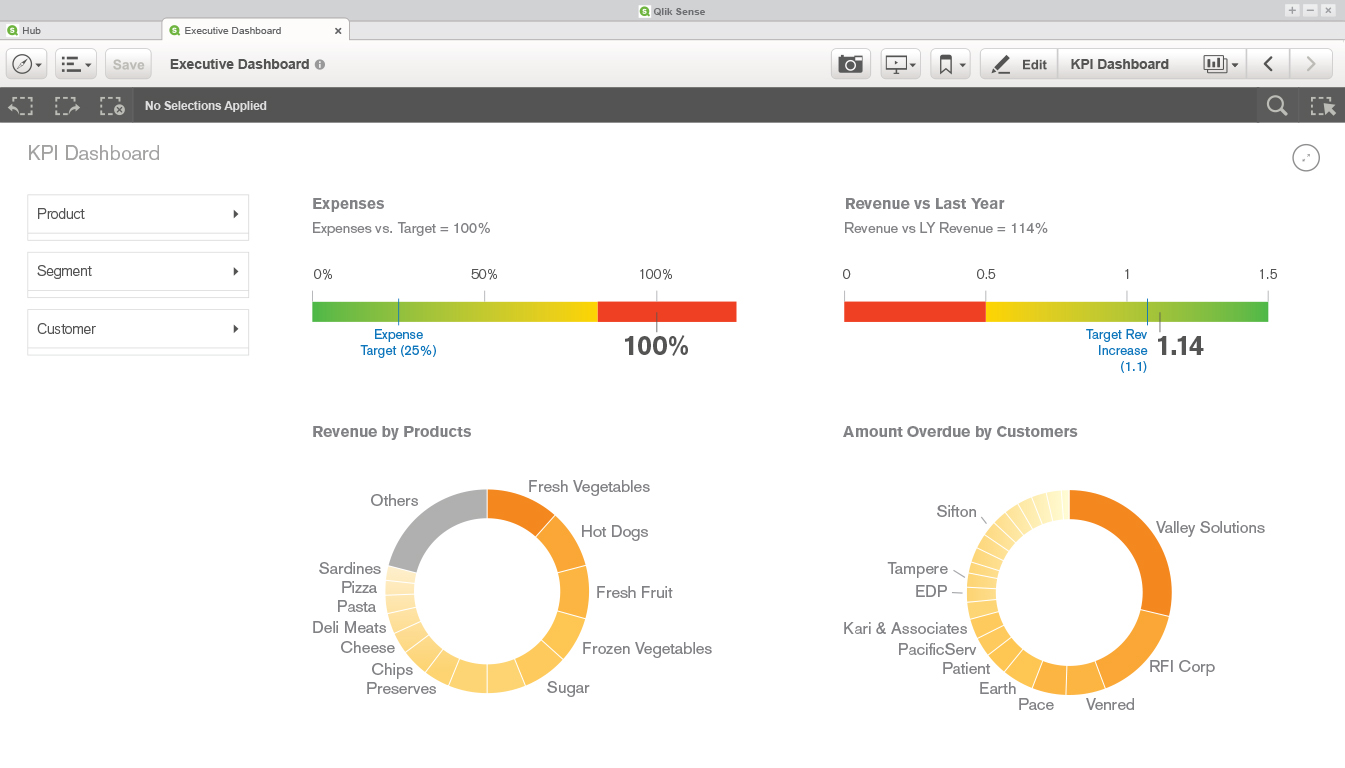Open the storytelling presentation menu
Viewport: 1345px width, 768px height.
point(901,64)
